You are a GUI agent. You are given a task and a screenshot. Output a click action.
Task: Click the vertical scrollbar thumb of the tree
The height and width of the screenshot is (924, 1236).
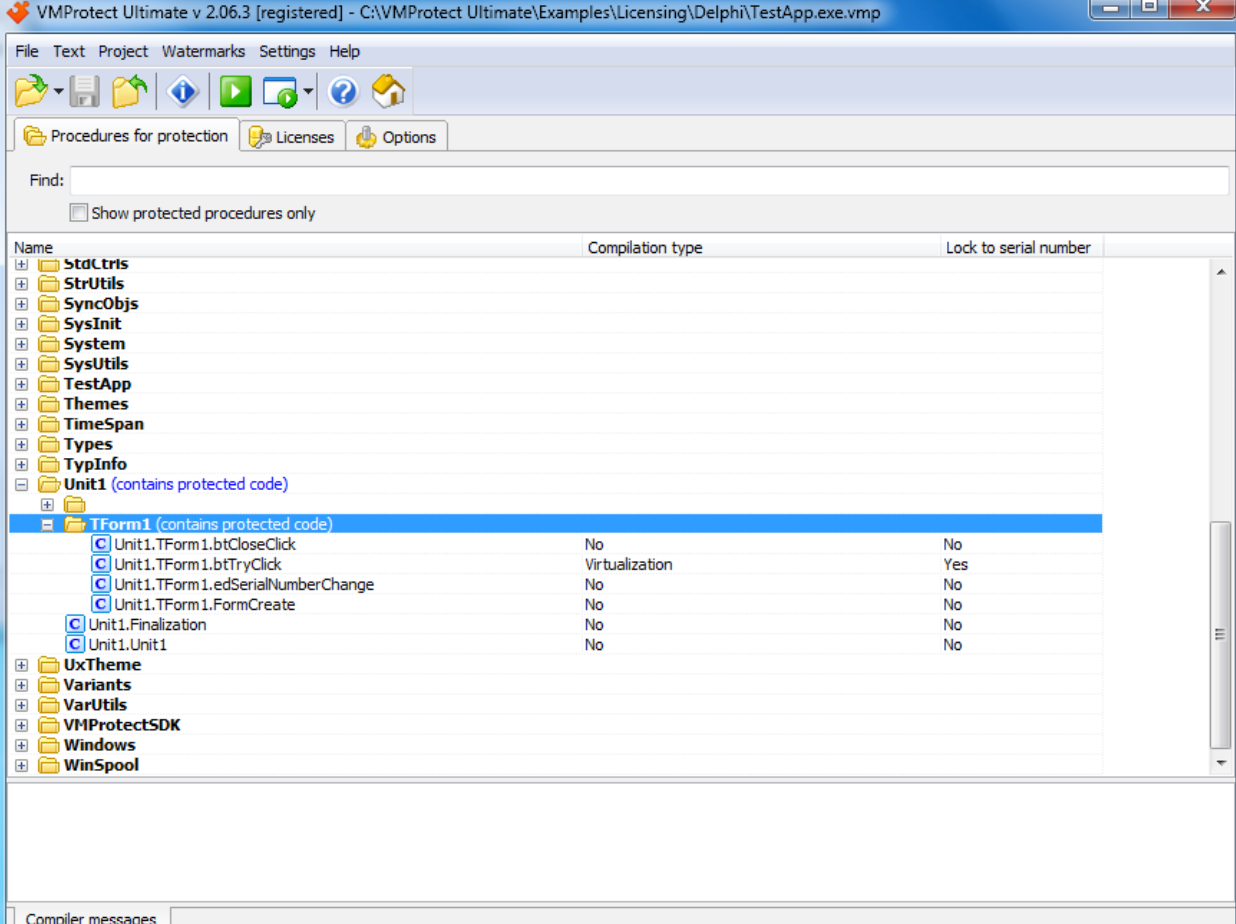coord(1220,634)
